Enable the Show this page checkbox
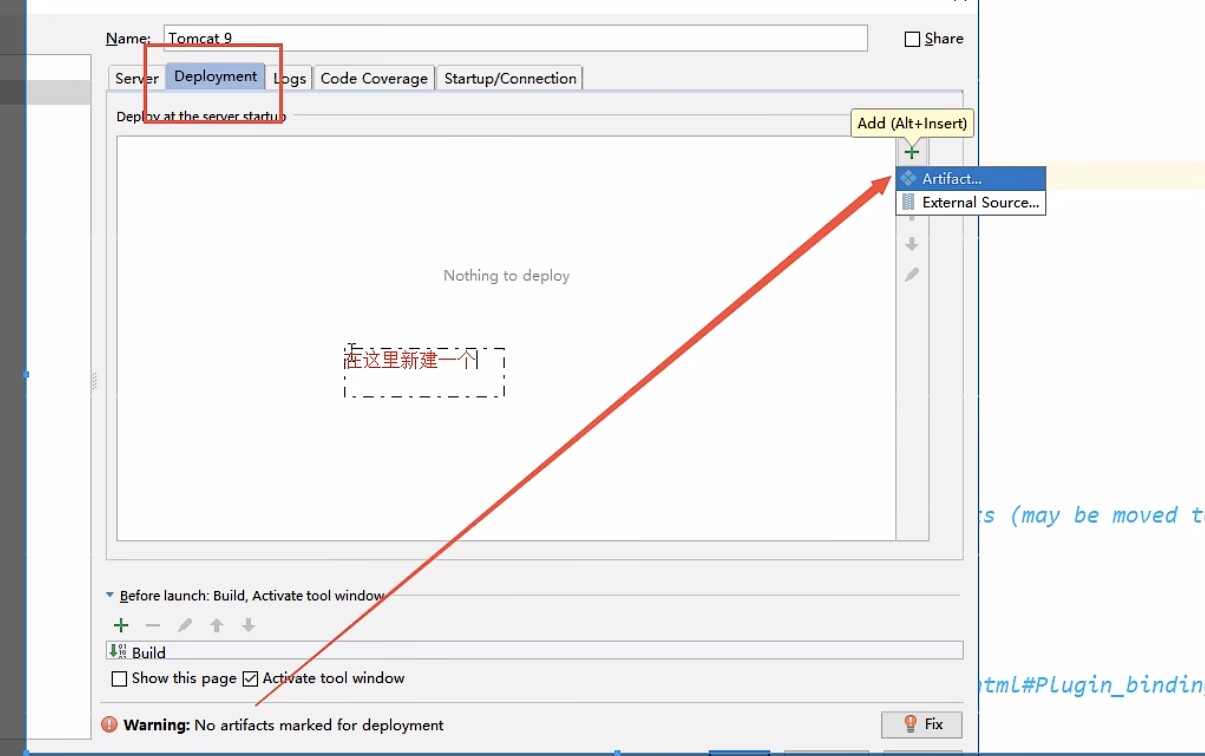The height and width of the screenshot is (756, 1205). (x=120, y=678)
